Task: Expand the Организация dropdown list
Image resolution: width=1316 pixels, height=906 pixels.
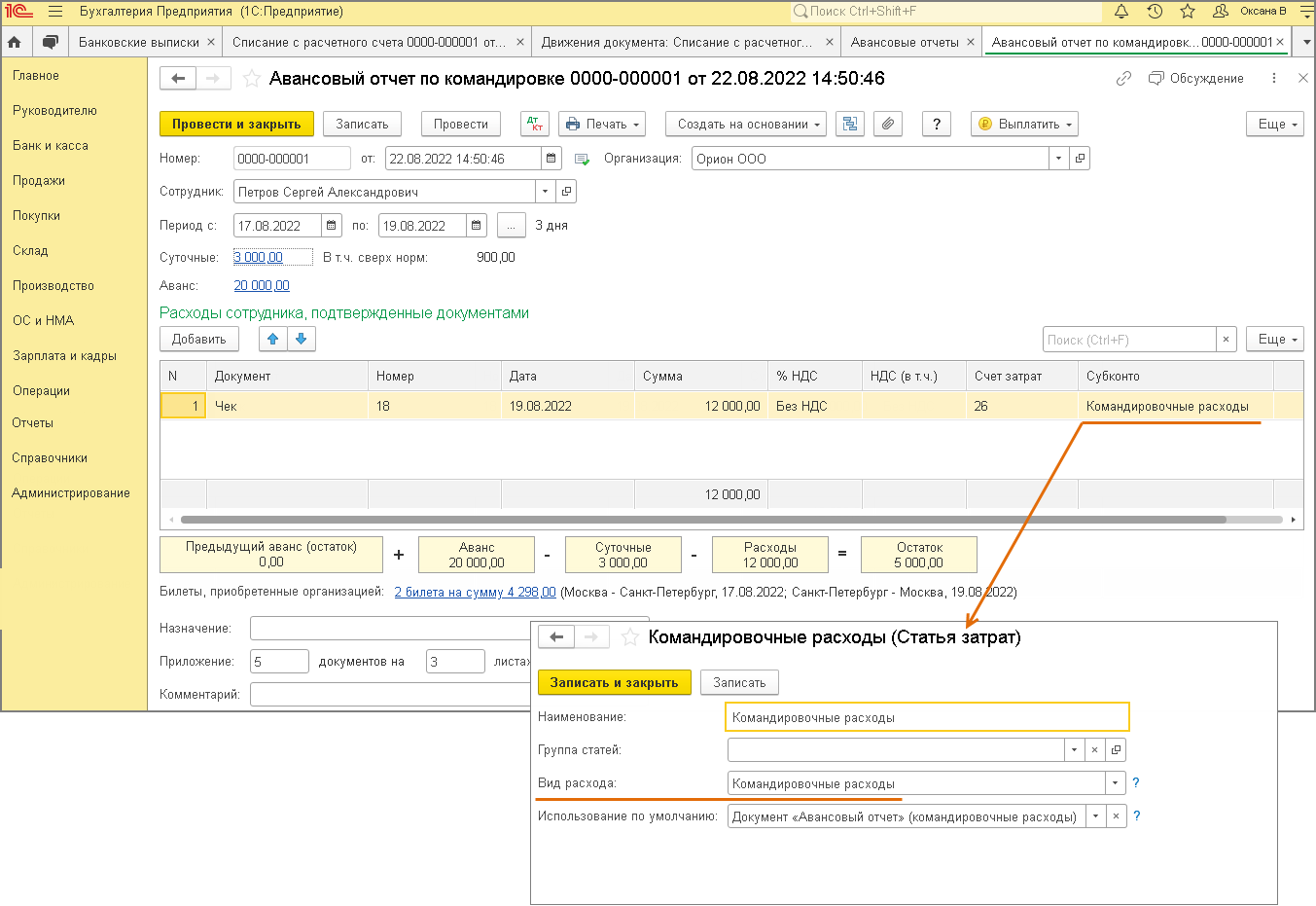Action: click(1058, 159)
